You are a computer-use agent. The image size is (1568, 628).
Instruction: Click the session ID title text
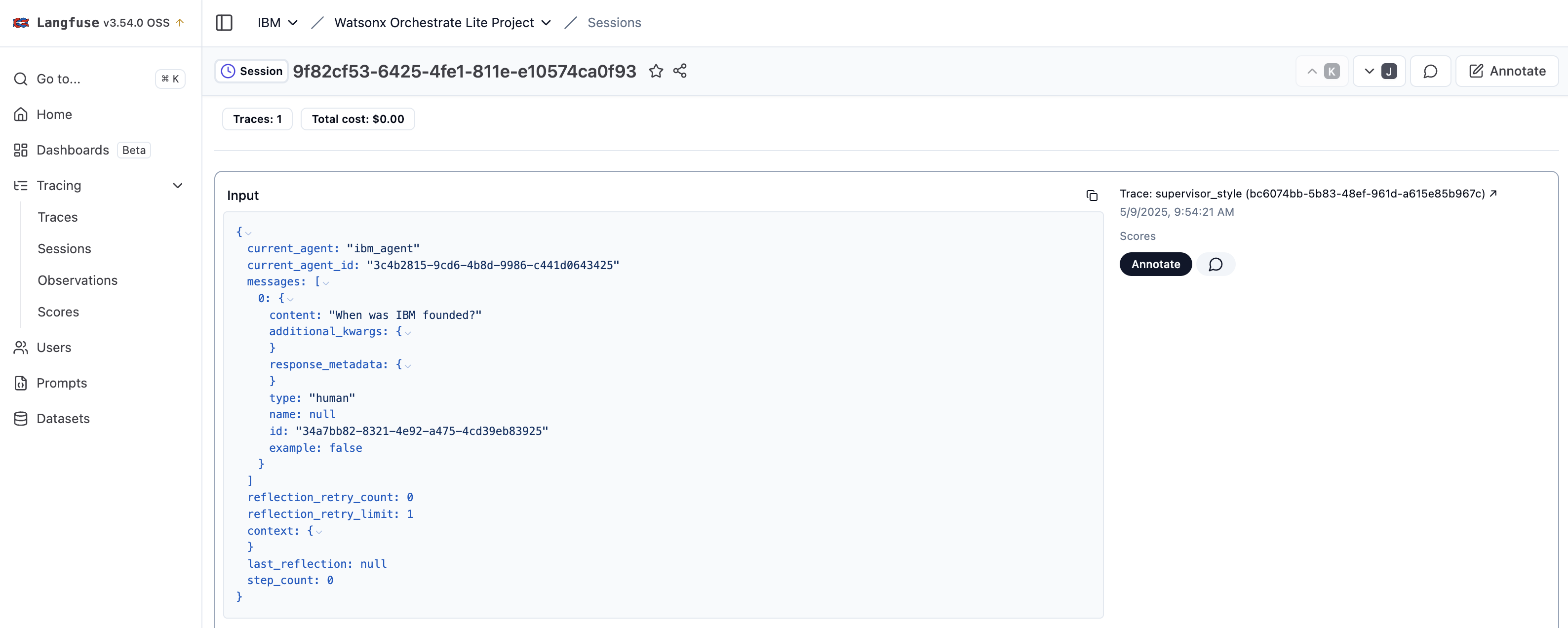pyautogui.click(x=465, y=71)
